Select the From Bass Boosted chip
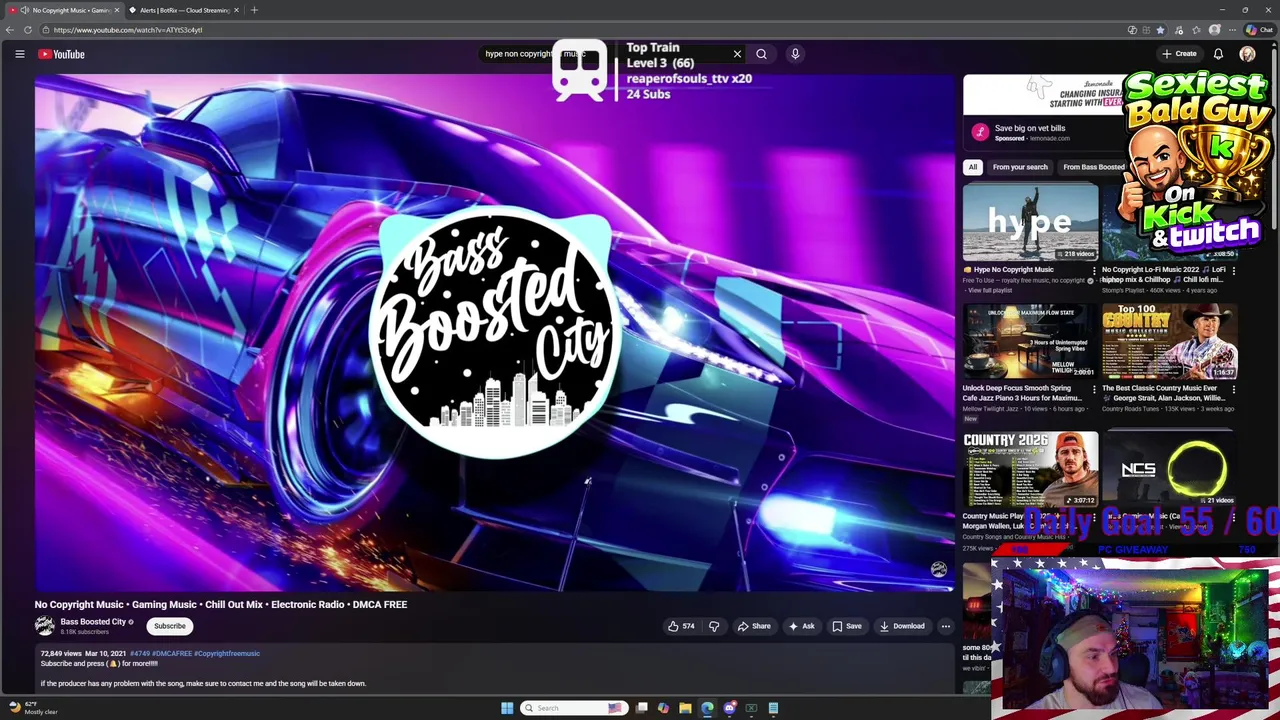1280x720 pixels. [x=1093, y=167]
